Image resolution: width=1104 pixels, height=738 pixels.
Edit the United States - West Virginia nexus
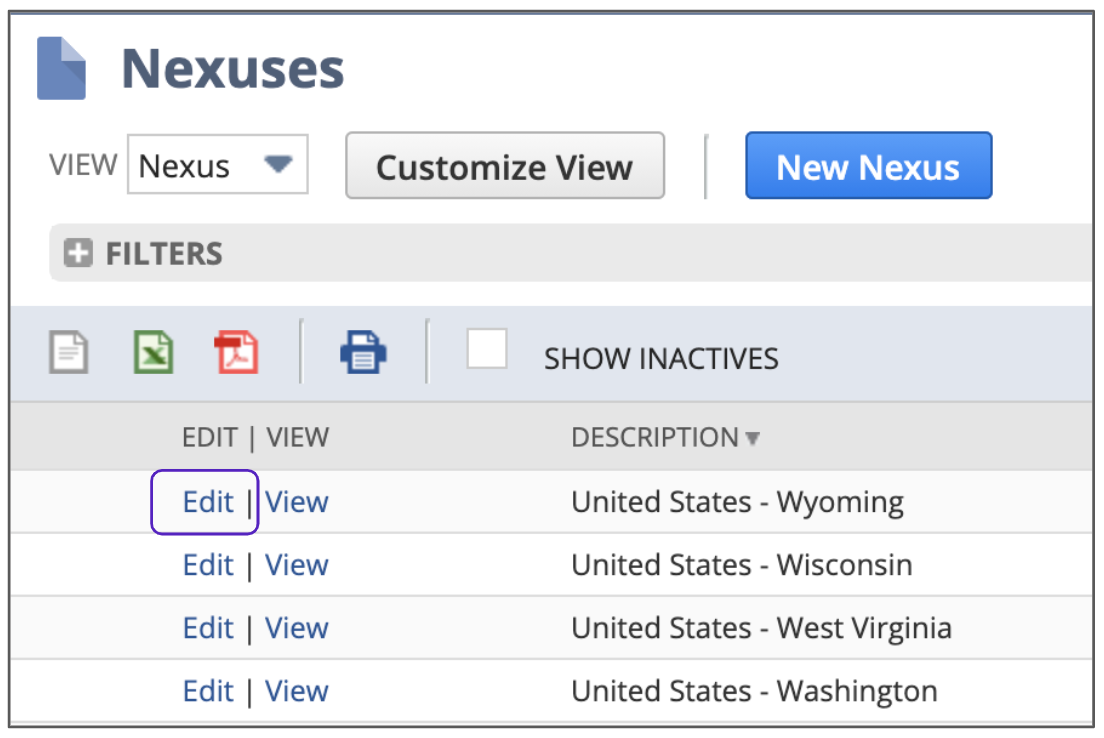[x=207, y=628]
